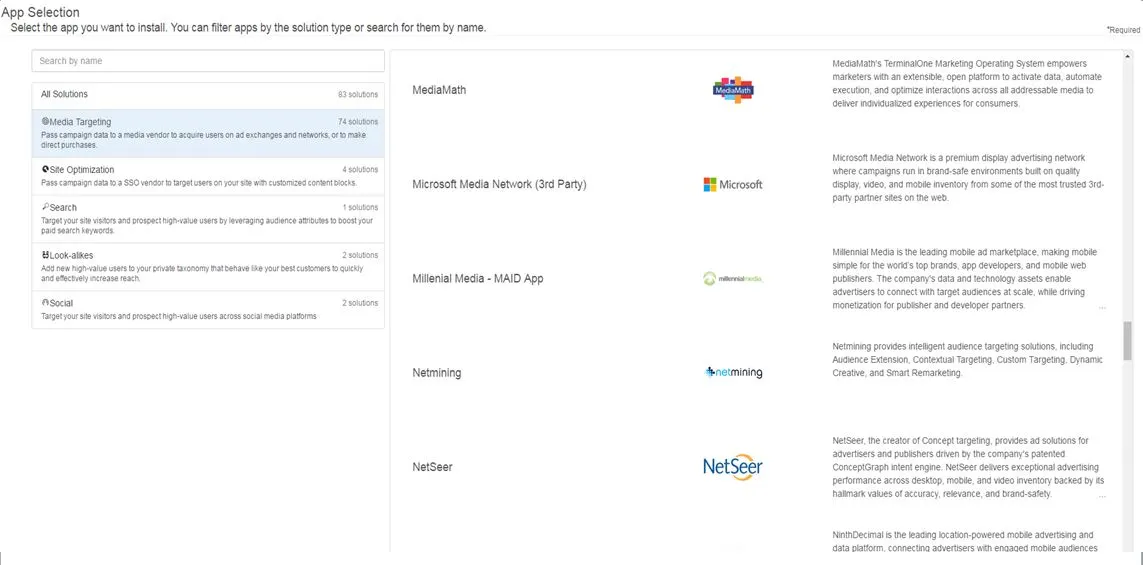This screenshot has height=565, width=1143.
Task: Focus the Search by name field
Action: tap(208, 61)
